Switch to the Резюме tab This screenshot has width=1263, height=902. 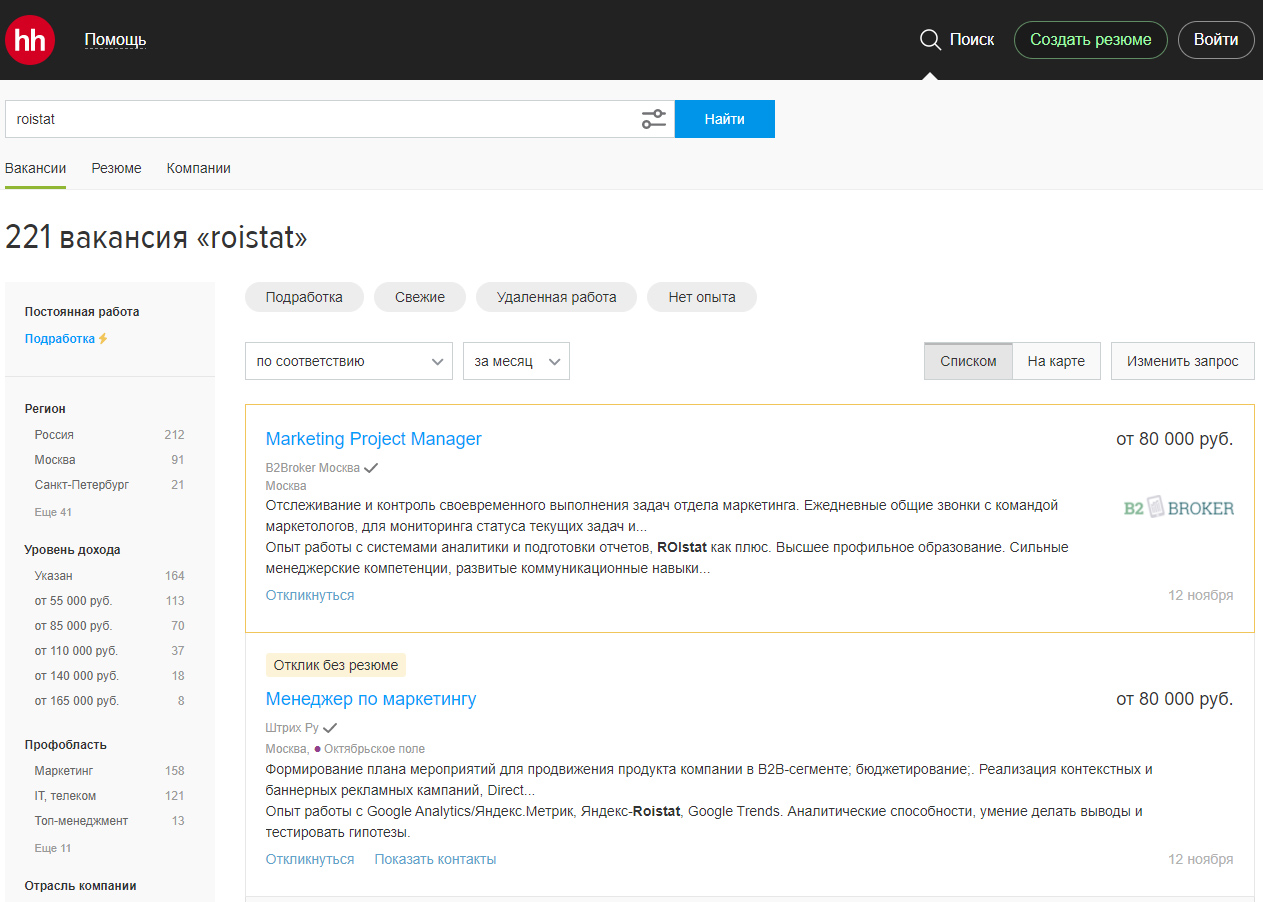(x=116, y=168)
